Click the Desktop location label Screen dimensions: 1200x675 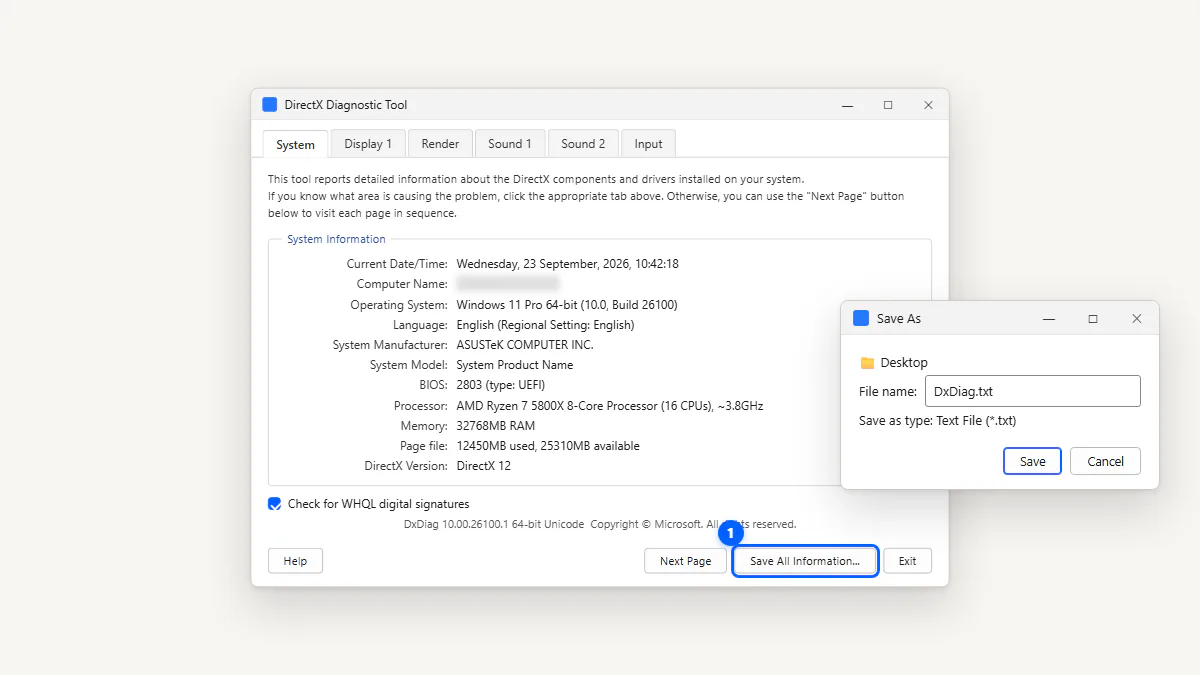904,363
